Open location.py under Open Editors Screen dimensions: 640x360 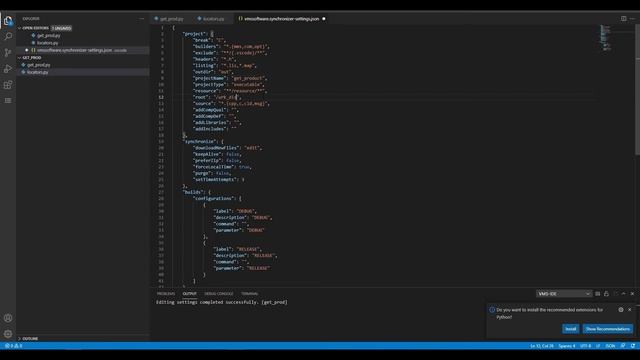click(x=47, y=43)
